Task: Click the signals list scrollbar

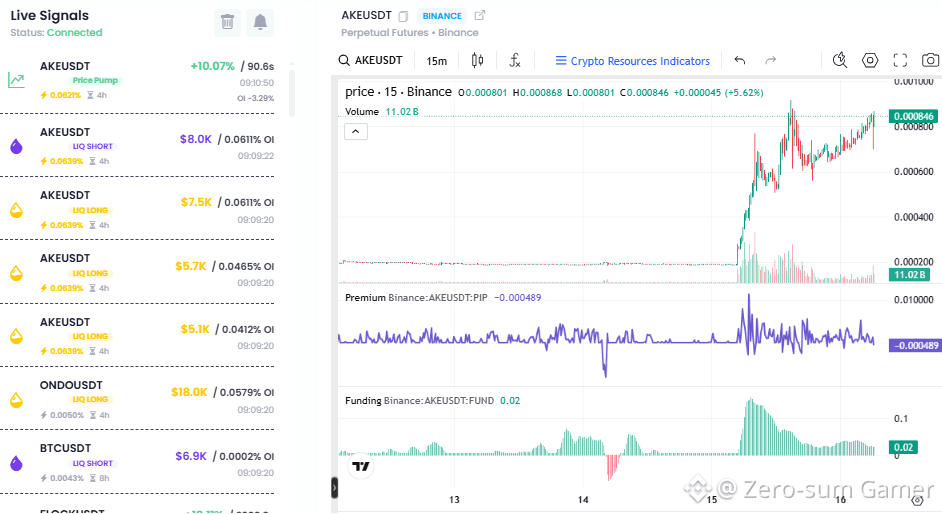Action: coord(292,93)
